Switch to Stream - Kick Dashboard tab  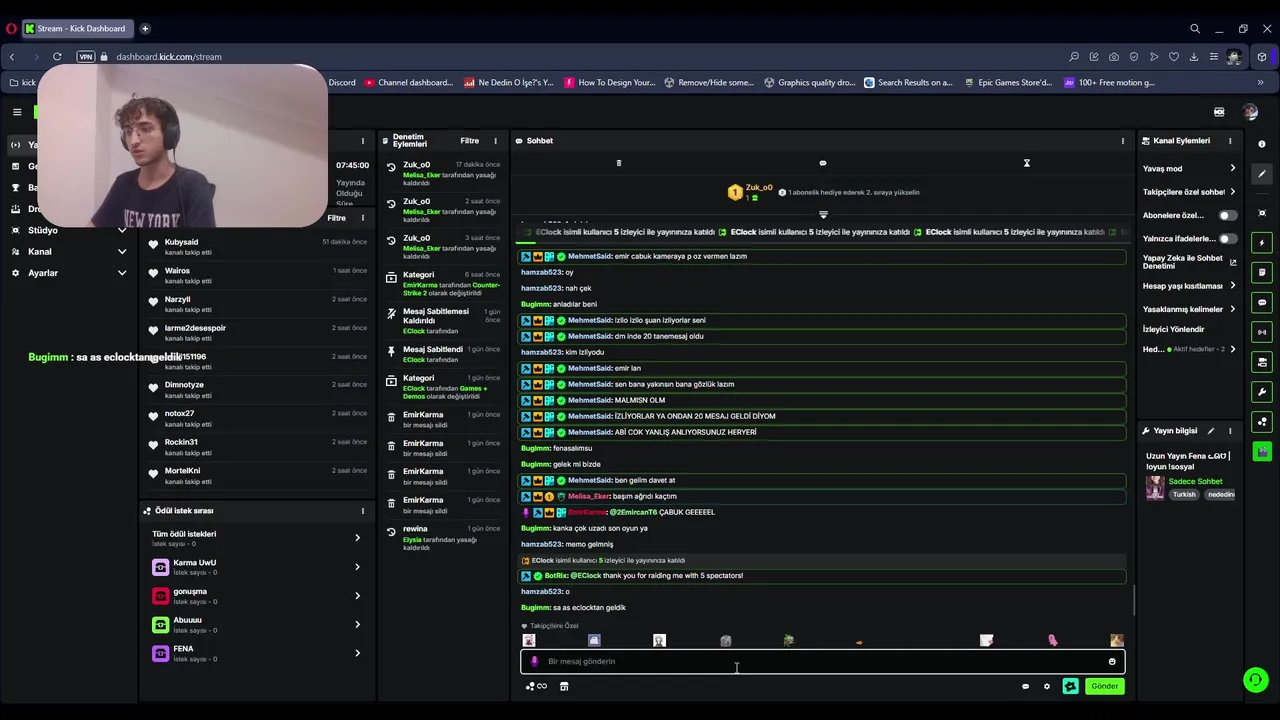pyautogui.click(x=78, y=28)
